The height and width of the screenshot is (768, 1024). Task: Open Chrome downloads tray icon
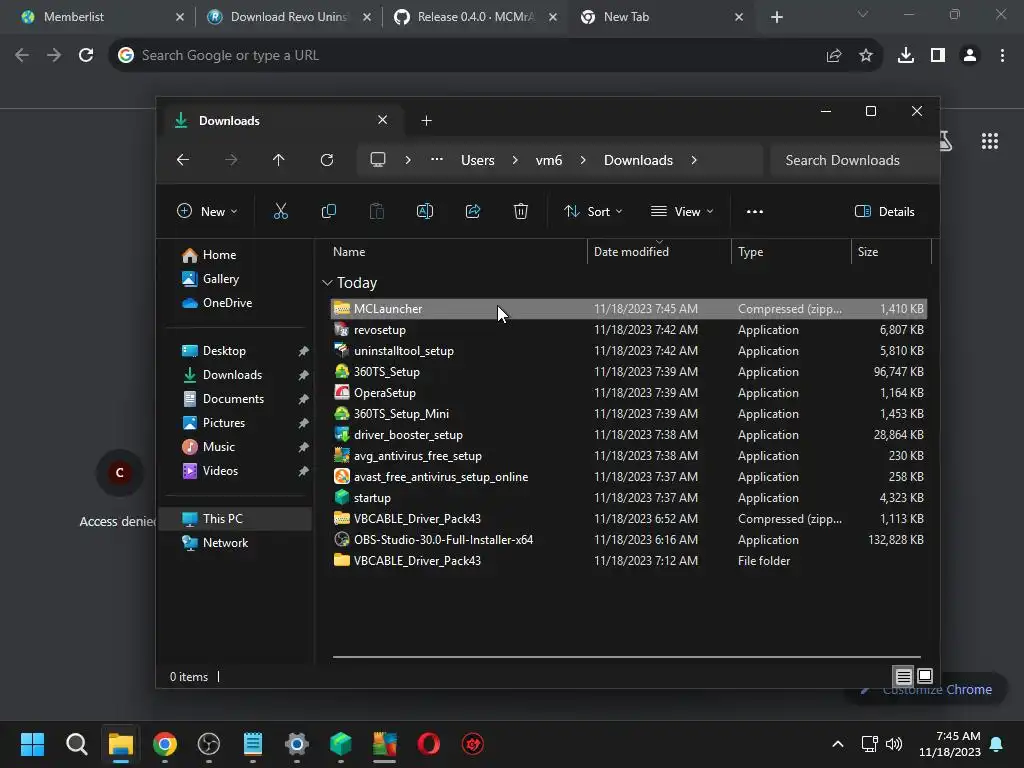point(906,56)
